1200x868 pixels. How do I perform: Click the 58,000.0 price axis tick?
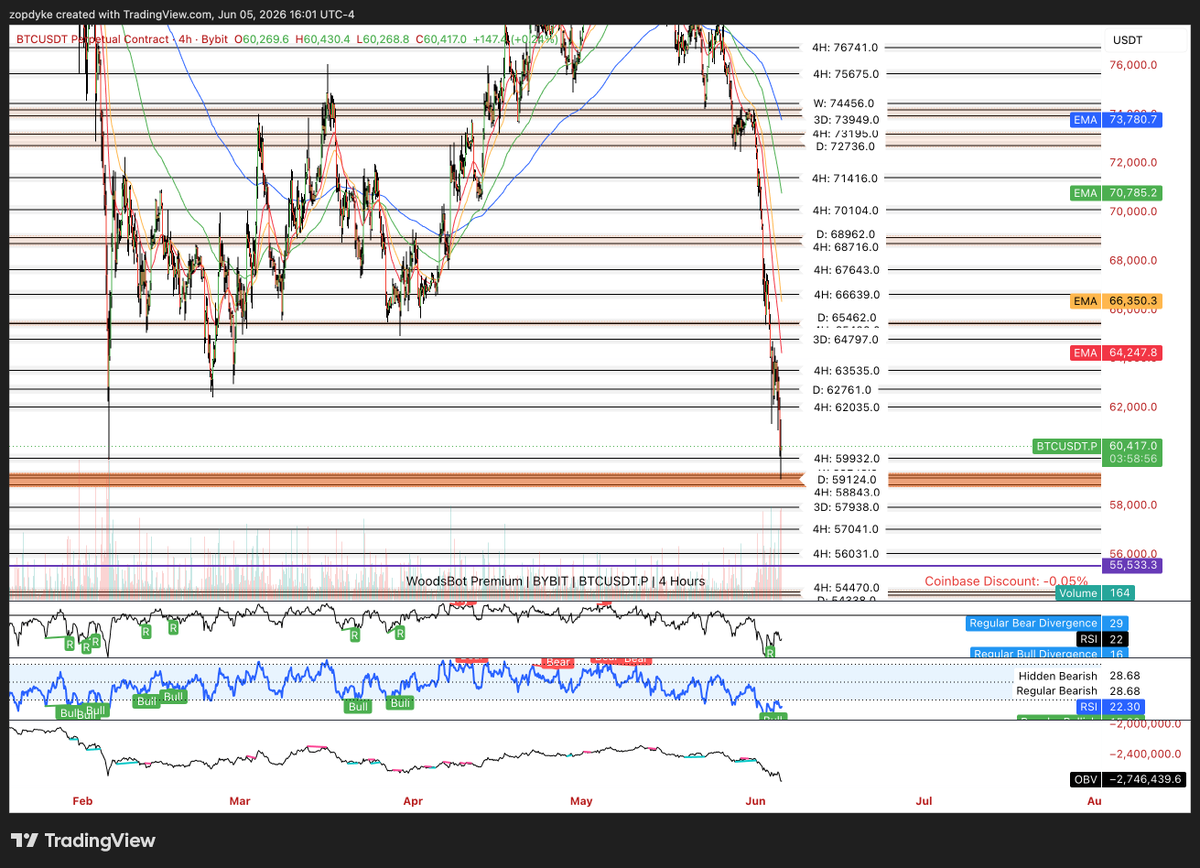tap(1135, 505)
